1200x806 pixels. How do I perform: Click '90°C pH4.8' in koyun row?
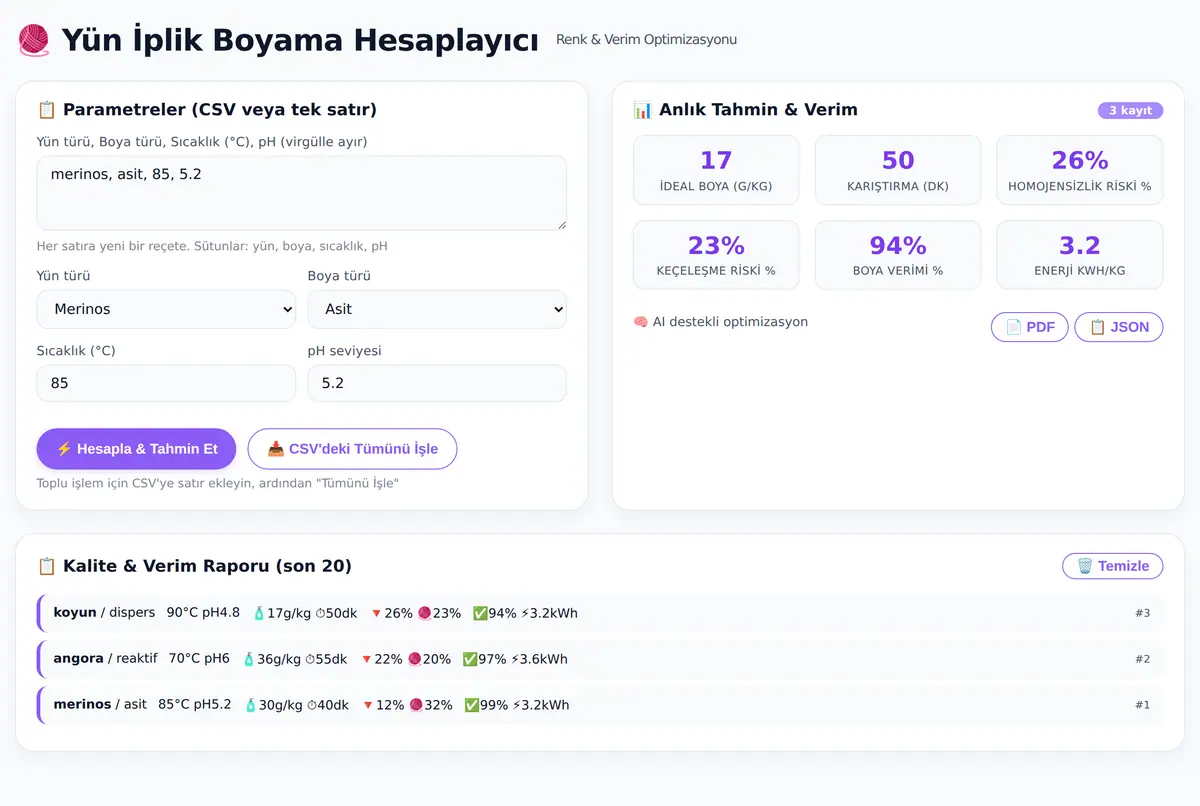point(203,613)
